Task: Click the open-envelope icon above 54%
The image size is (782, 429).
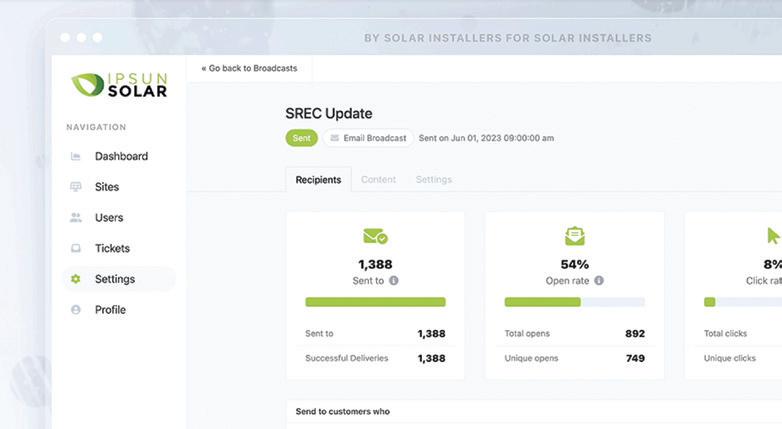Action: pyautogui.click(x=575, y=237)
